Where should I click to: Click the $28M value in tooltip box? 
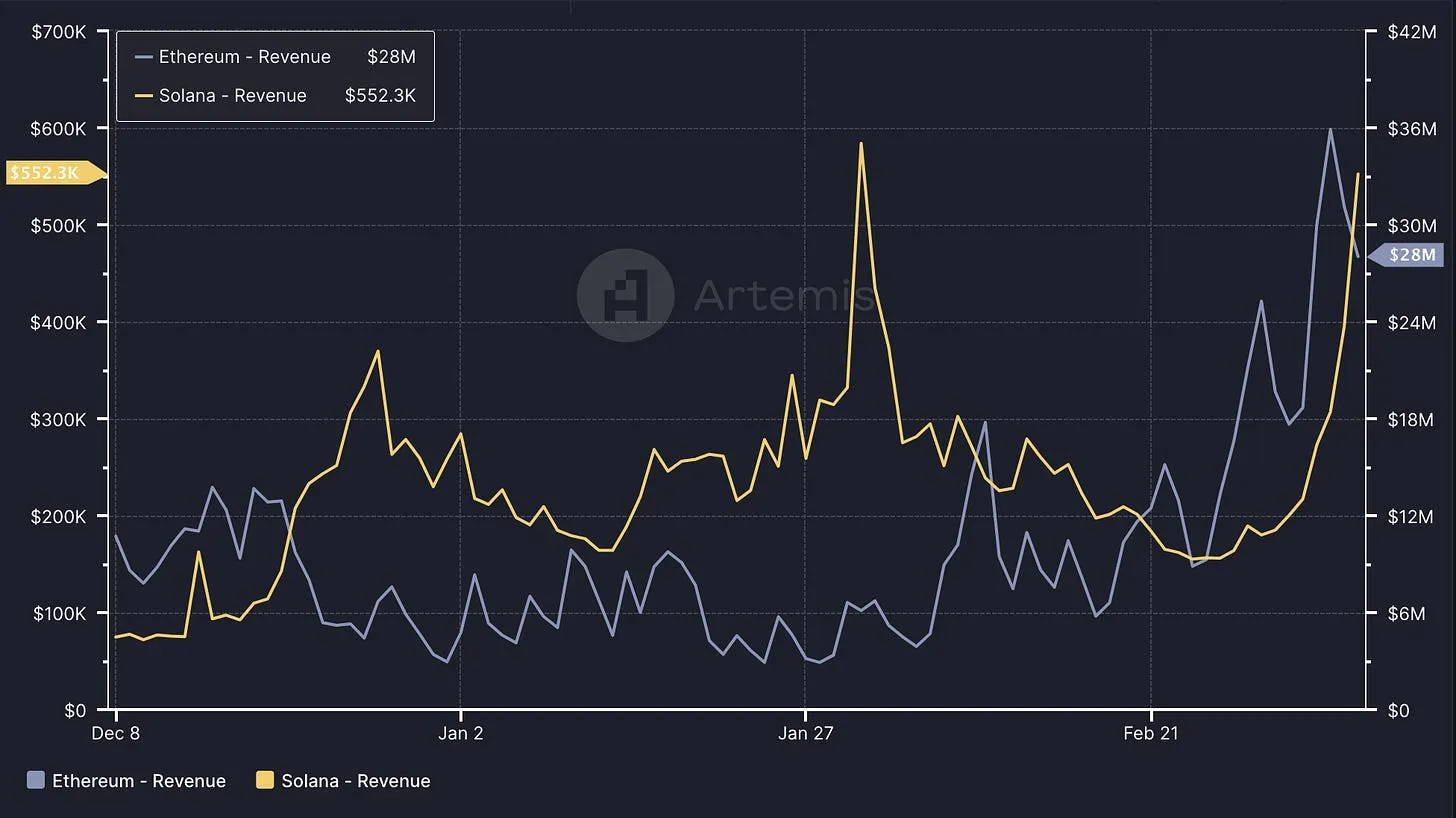click(391, 57)
